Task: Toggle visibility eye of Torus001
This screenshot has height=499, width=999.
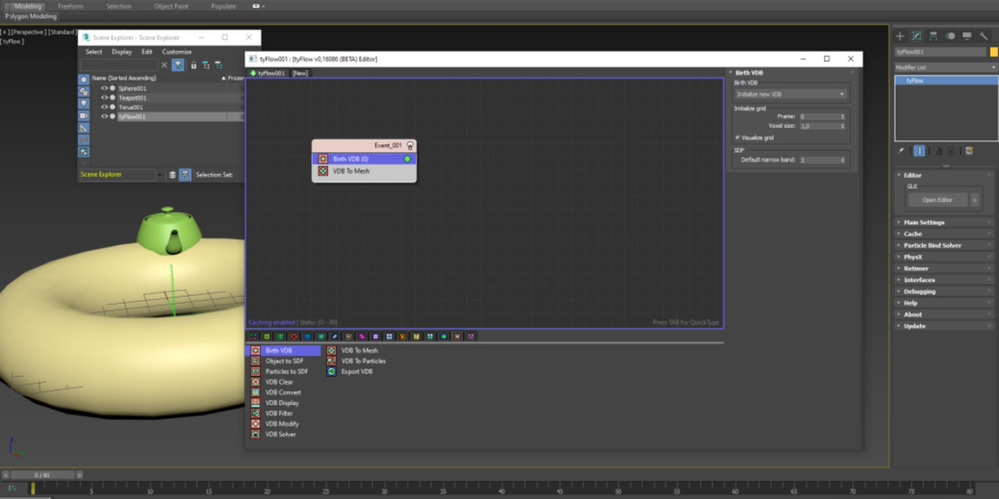Action: pyautogui.click(x=104, y=107)
